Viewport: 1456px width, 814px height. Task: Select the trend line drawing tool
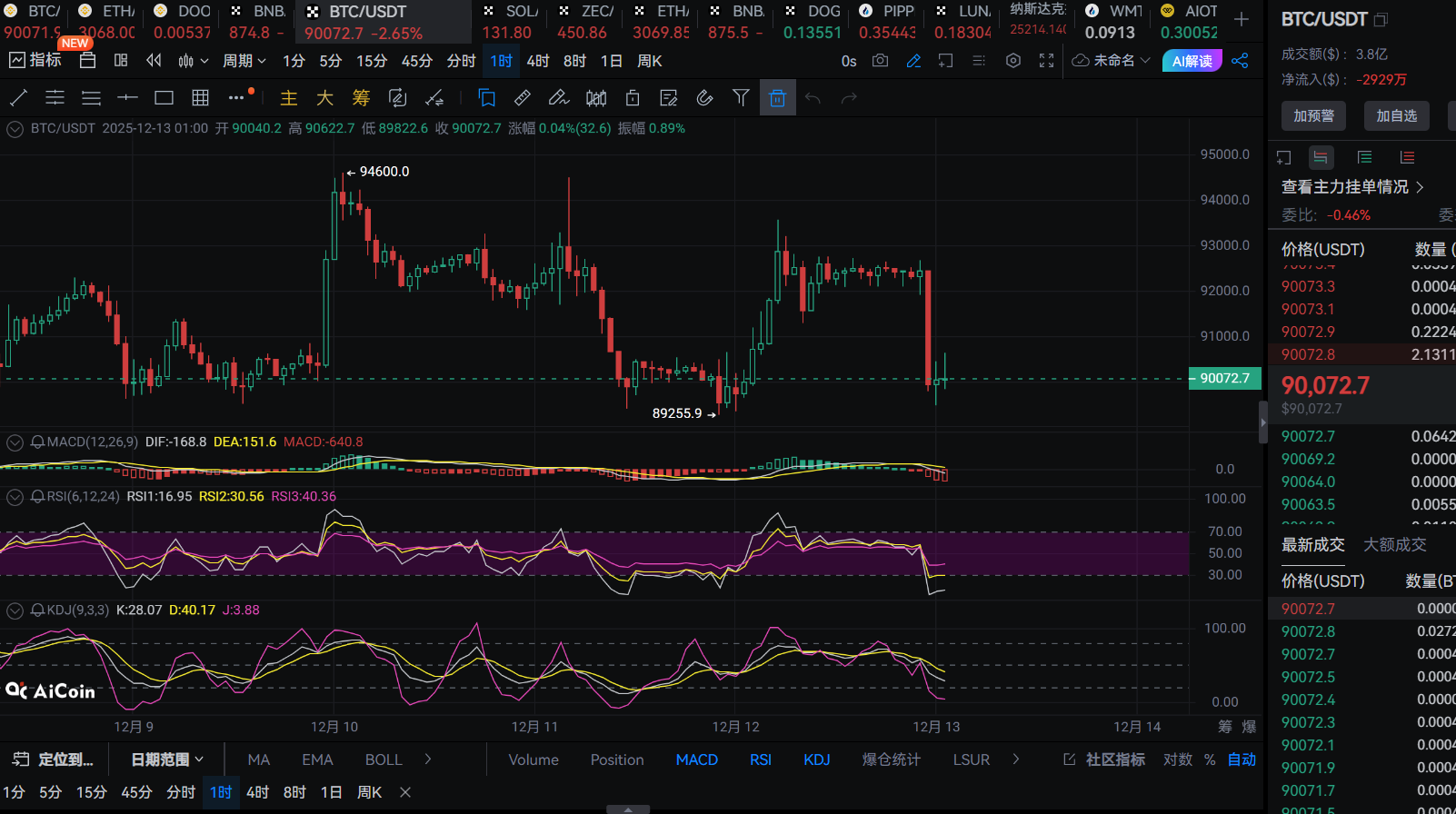point(18,98)
